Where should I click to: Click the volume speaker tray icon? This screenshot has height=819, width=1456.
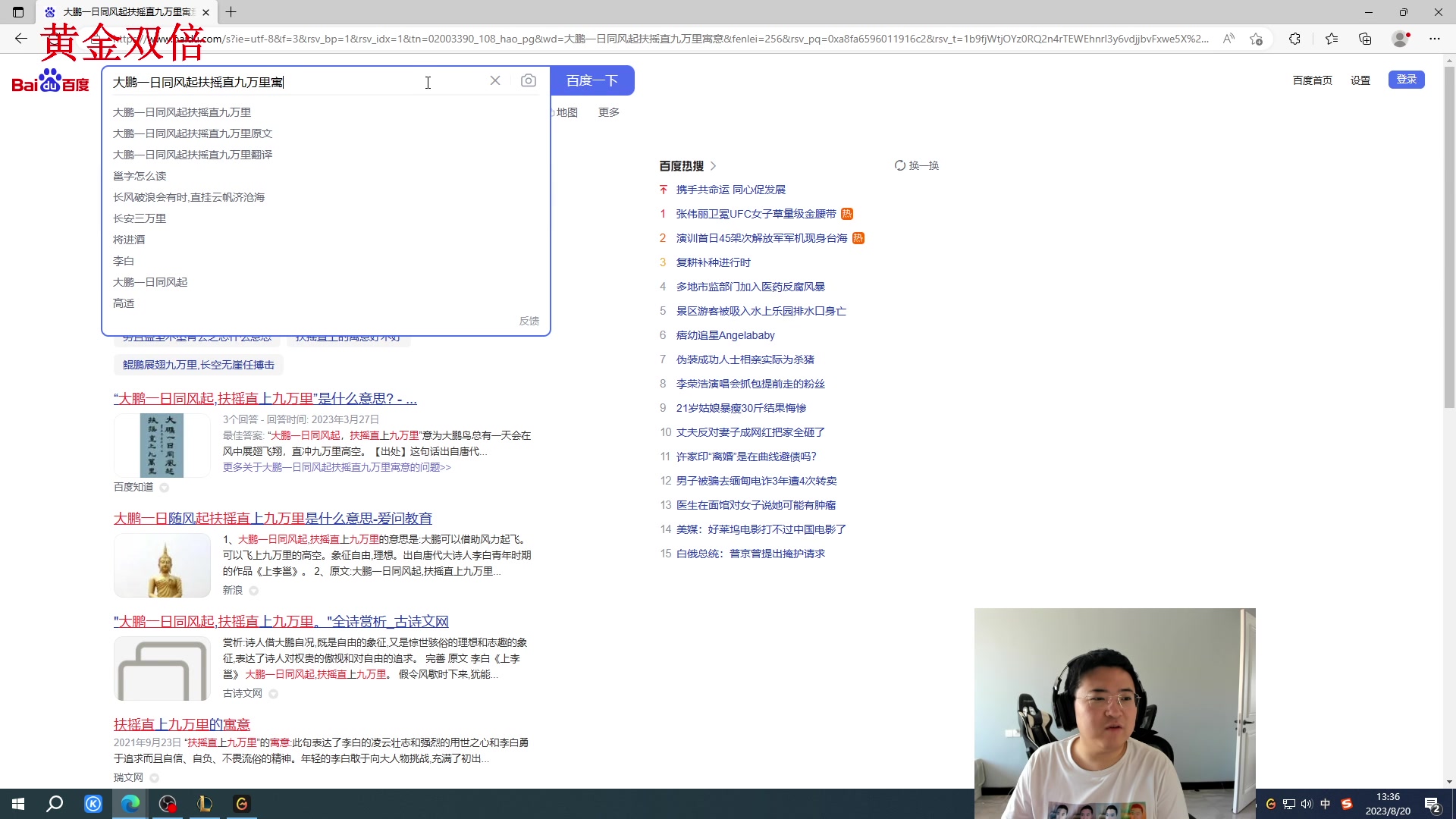tap(1307, 804)
